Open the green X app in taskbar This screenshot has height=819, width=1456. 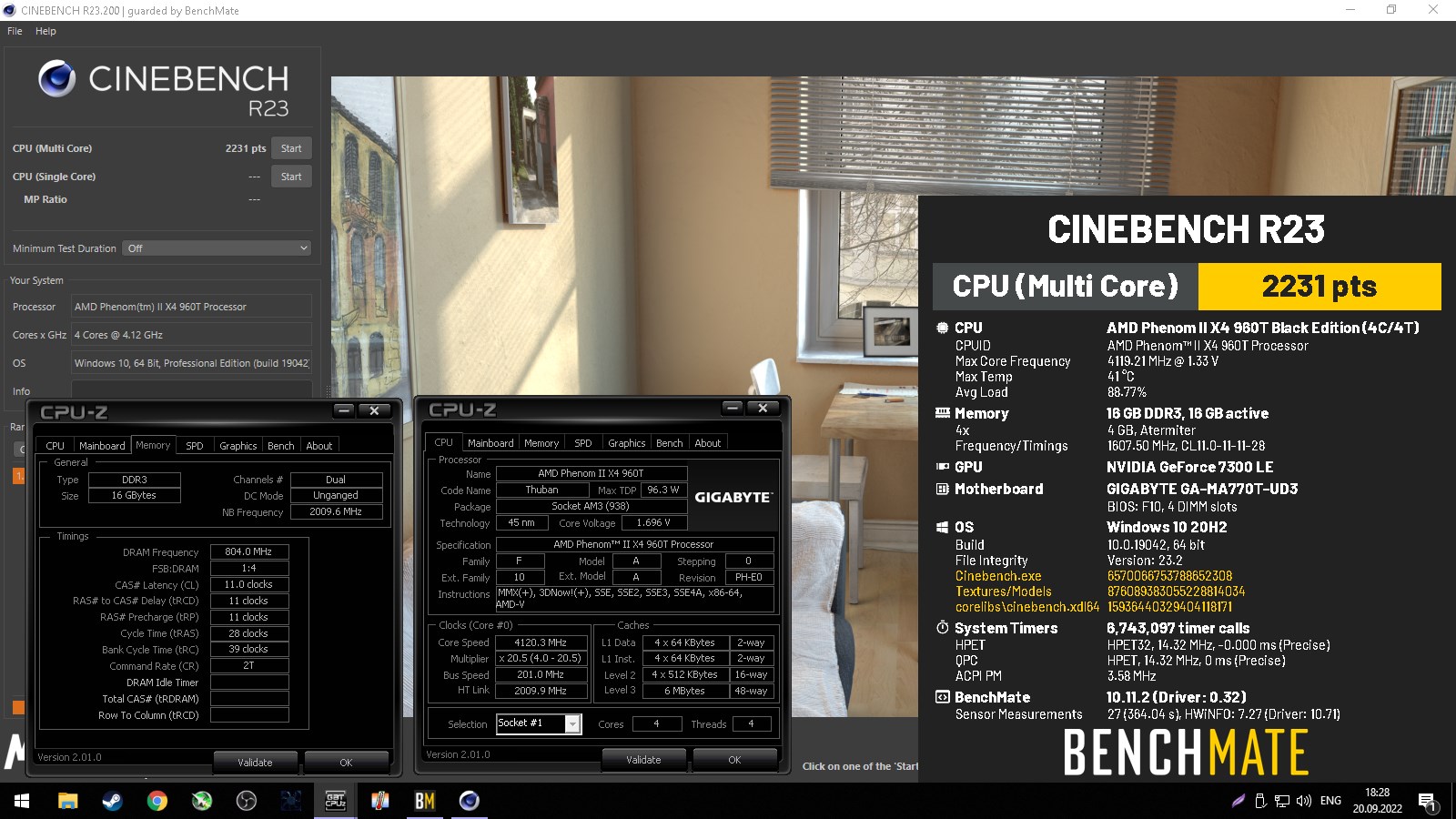click(x=201, y=801)
